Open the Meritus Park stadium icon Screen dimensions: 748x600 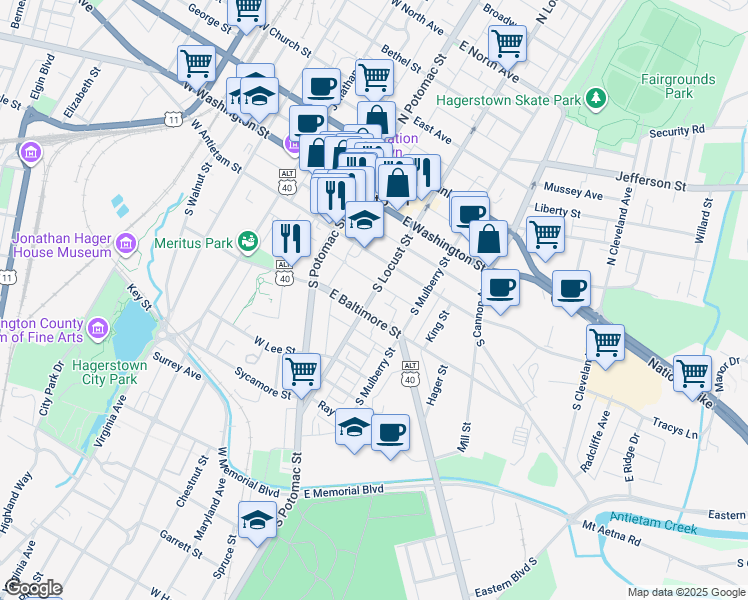(249, 242)
